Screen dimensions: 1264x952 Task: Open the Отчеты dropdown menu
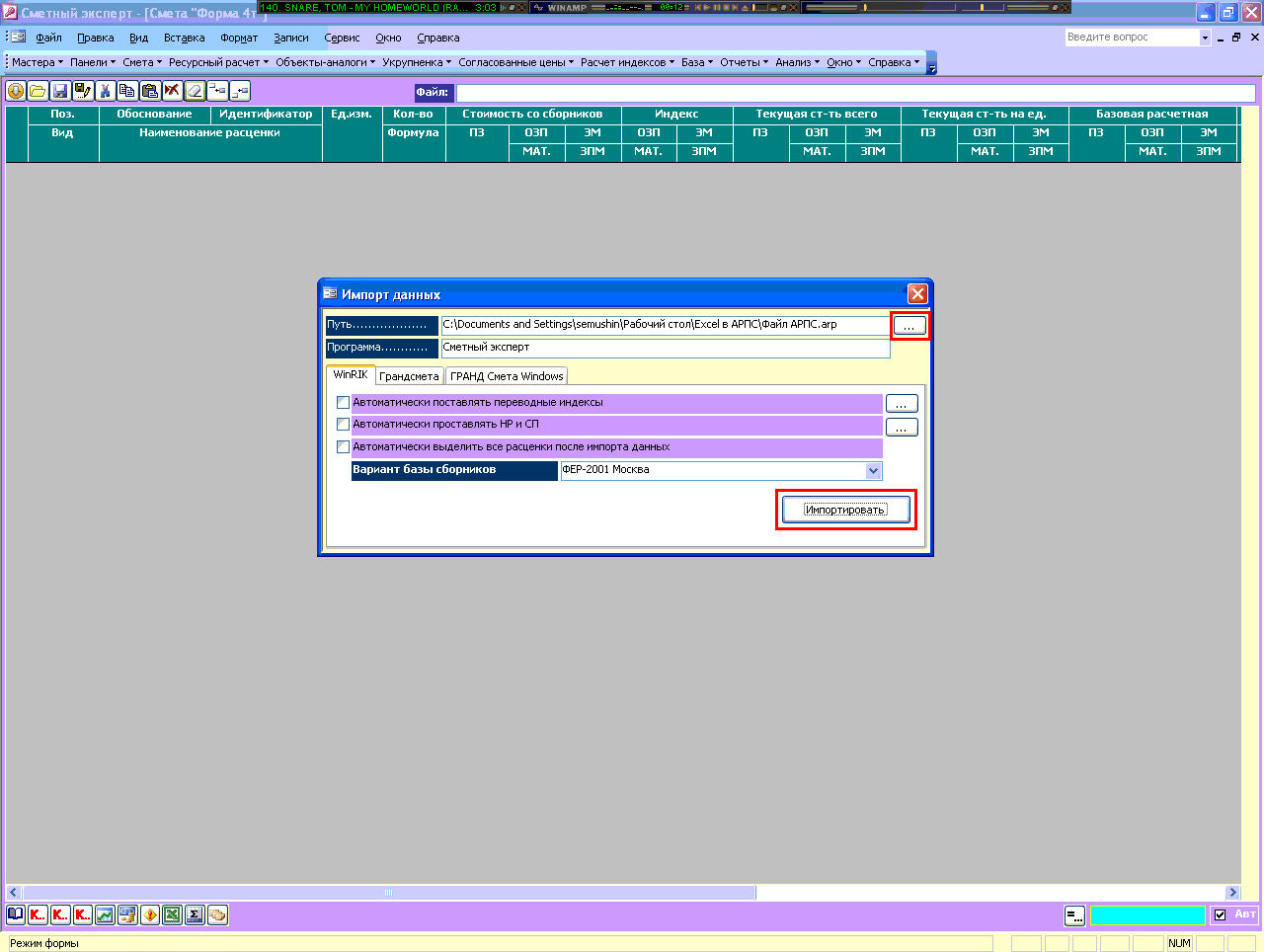pyautogui.click(x=745, y=62)
